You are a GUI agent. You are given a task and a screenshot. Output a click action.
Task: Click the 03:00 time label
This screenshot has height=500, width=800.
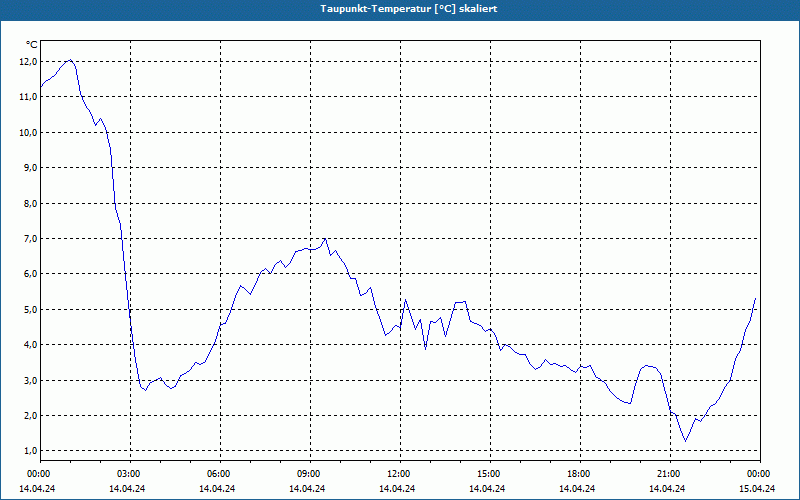tap(128, 474)
